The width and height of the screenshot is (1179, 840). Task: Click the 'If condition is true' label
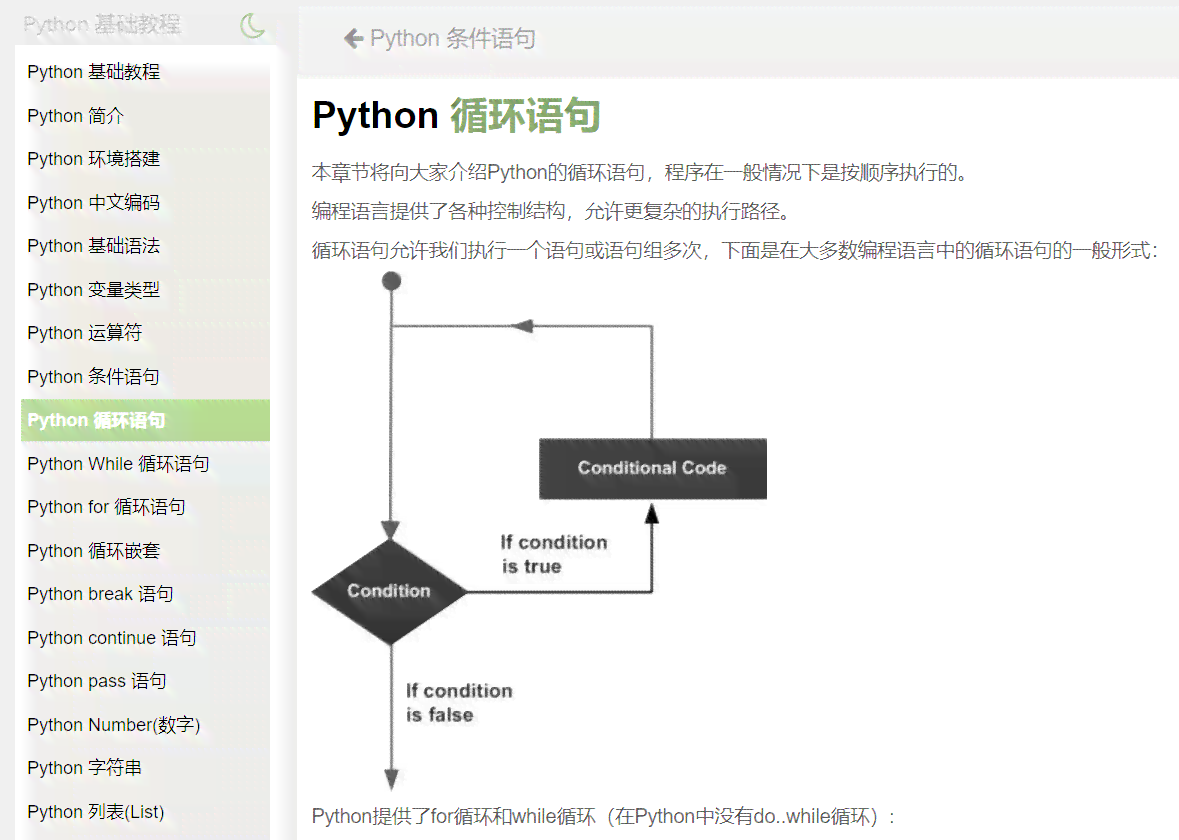(553, 554)
